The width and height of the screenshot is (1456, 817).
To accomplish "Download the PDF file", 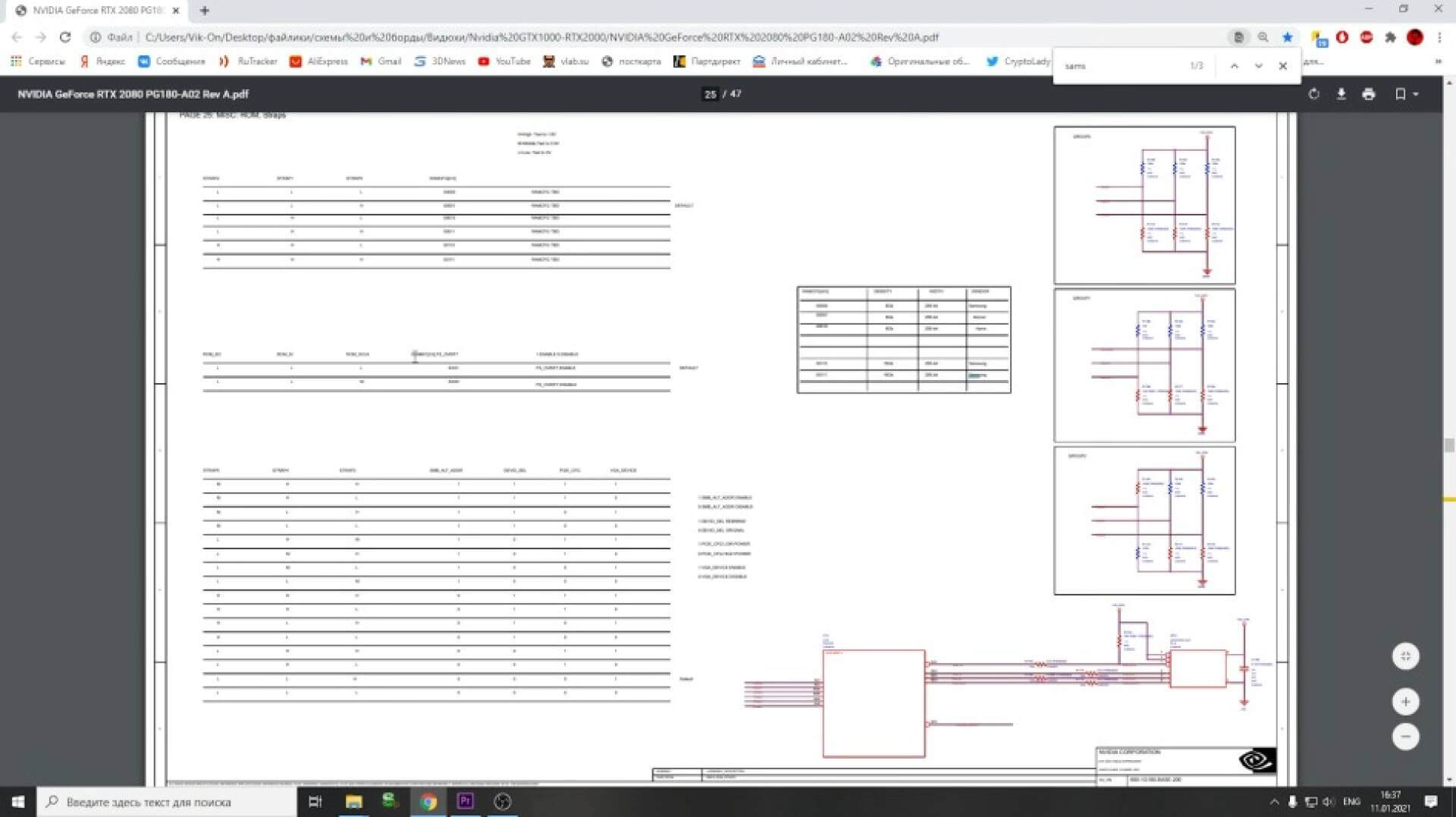I will click(1341, 94).
